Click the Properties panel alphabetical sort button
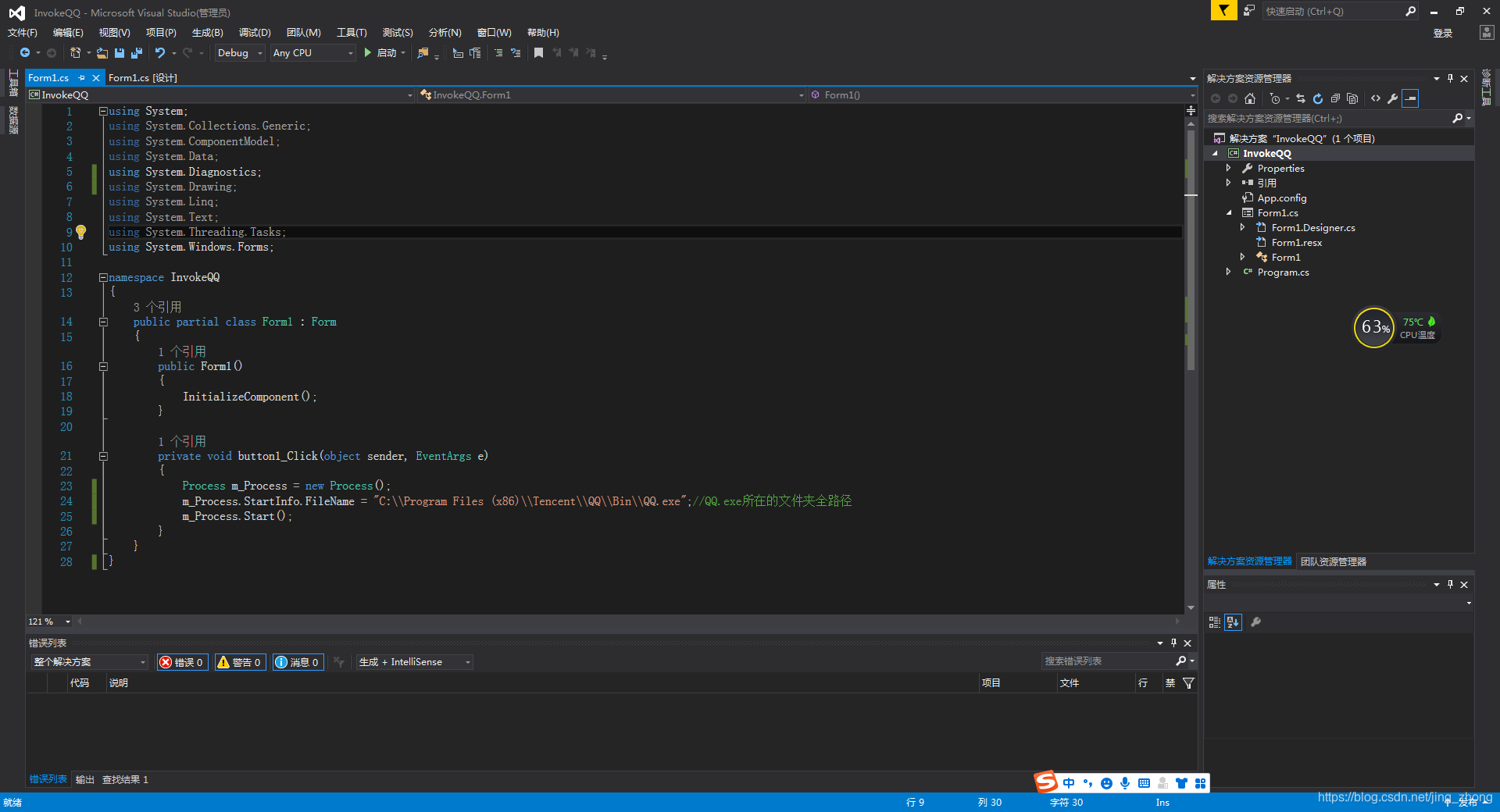The height and width of the screenshot is (812, 1500). pos(1233,622)
